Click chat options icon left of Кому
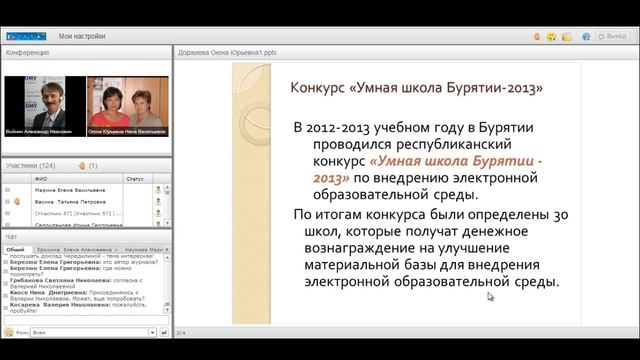Viewport: 640px width, 360px height. [x=9, y=333]
